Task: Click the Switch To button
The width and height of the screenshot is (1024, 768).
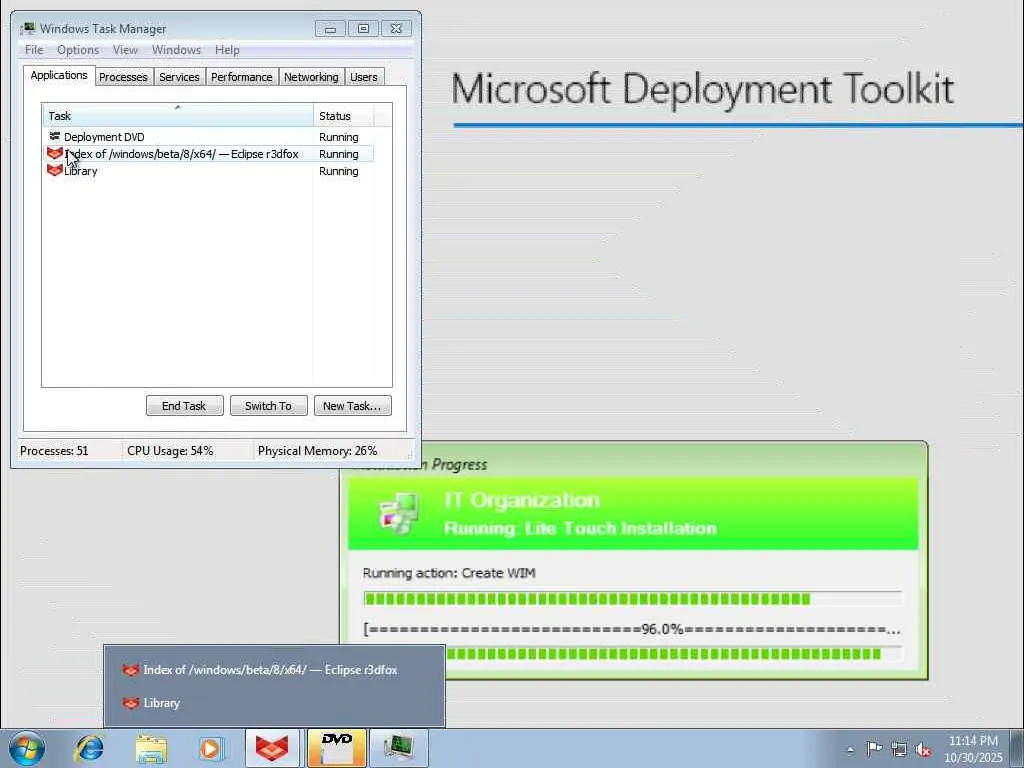Action: (x=268, y=406)
